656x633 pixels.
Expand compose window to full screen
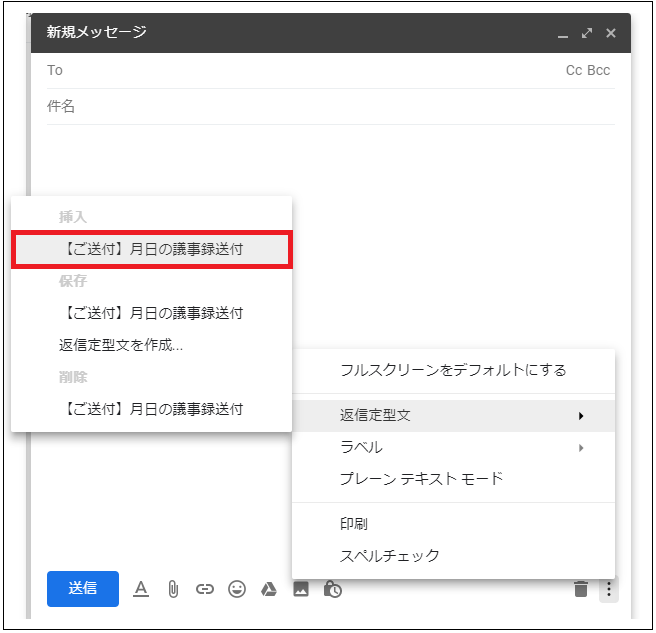[587, 33]
